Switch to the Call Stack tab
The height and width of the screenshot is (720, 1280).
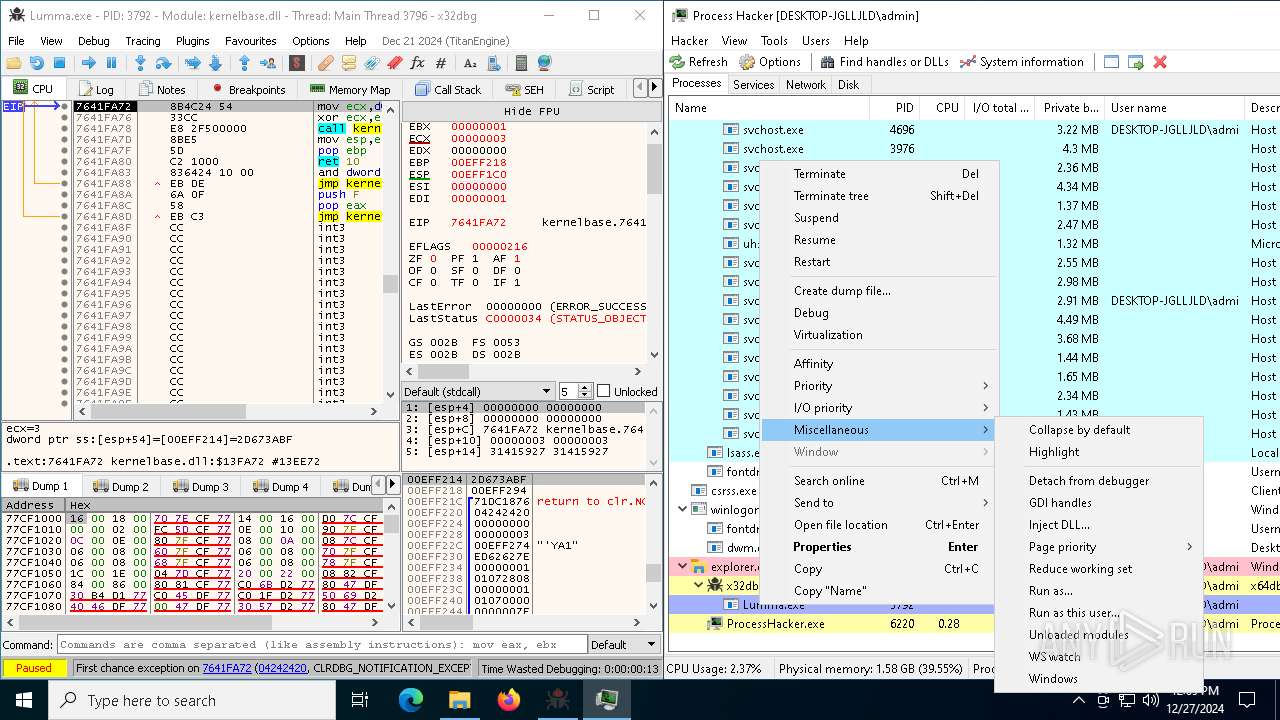[448, 89]
